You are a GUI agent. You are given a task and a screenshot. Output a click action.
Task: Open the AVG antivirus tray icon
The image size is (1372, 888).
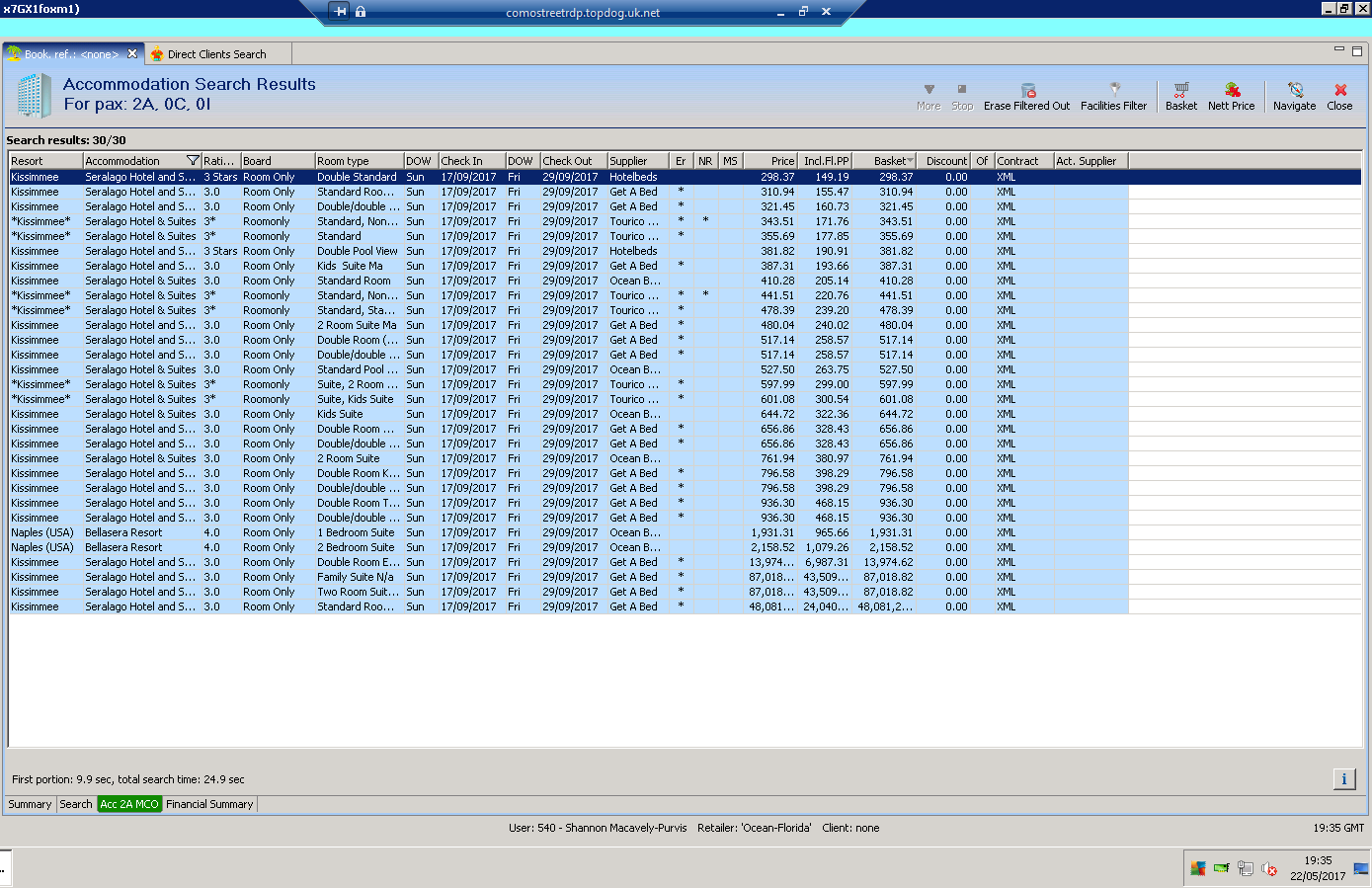[1197, 869]
